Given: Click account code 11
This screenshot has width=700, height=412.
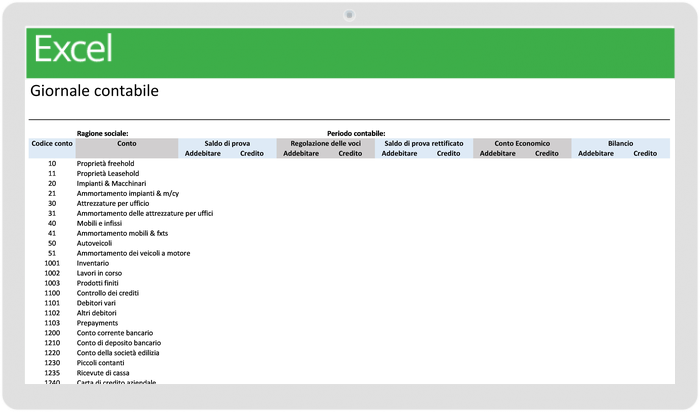Looking at the screenshot, I should pyautogui.click(x=52, y=173).
